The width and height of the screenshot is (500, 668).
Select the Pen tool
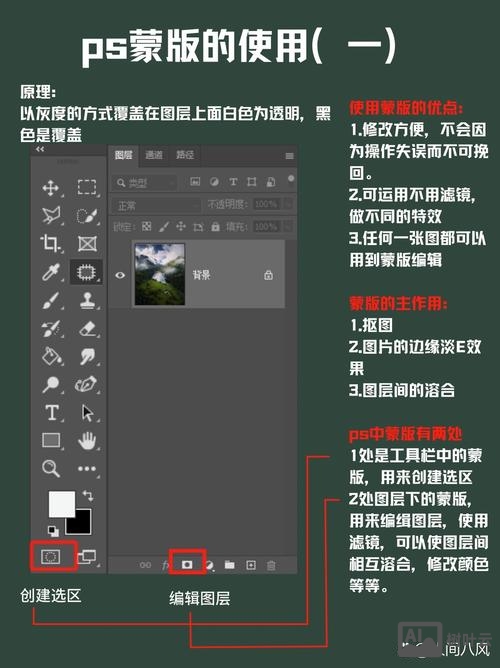[86, 384]
